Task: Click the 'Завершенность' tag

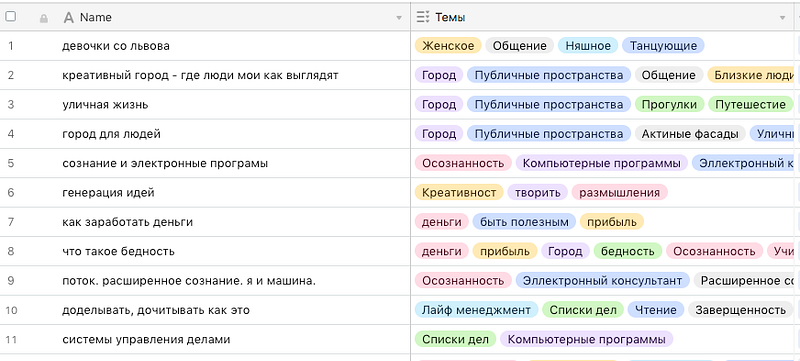Action: click(740, 310)
